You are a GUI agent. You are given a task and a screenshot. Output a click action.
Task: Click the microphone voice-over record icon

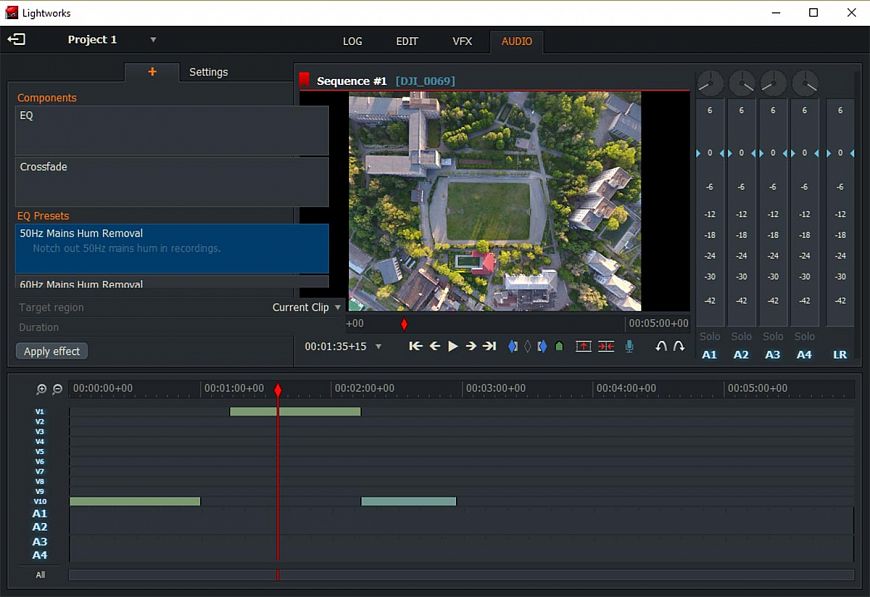click(x=629, y=346)
